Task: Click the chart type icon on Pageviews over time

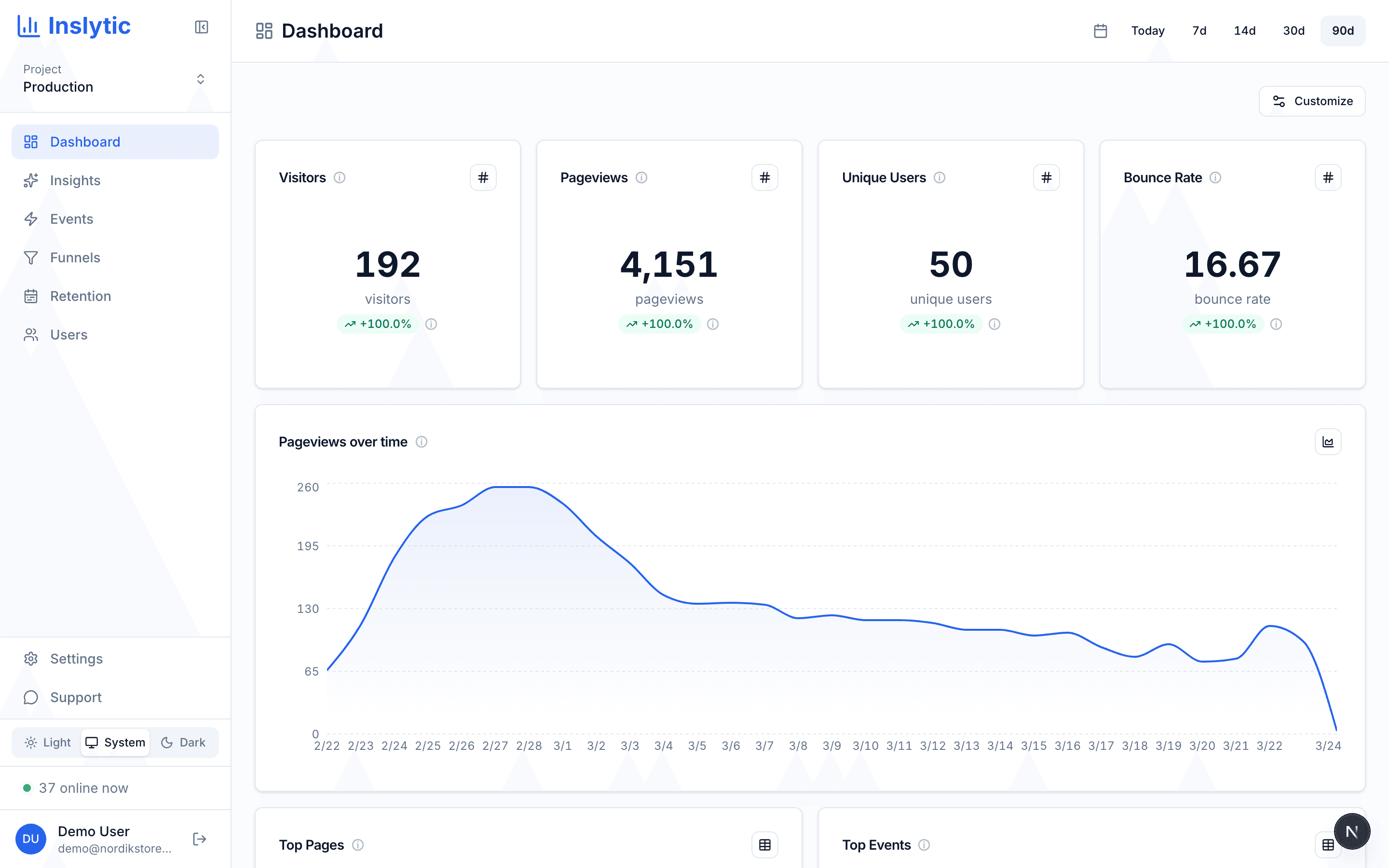Action: pyautogui.click(x=1328, y=441)
